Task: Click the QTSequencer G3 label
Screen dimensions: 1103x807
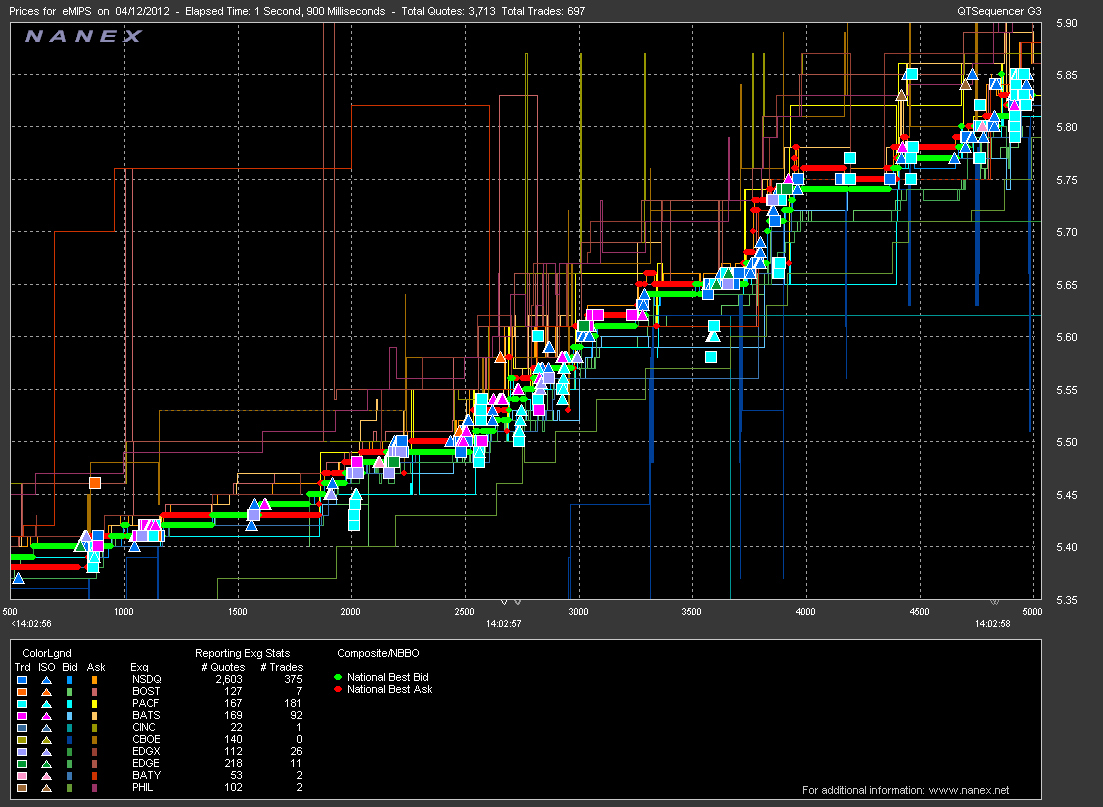Action: [x=999, y=11]
